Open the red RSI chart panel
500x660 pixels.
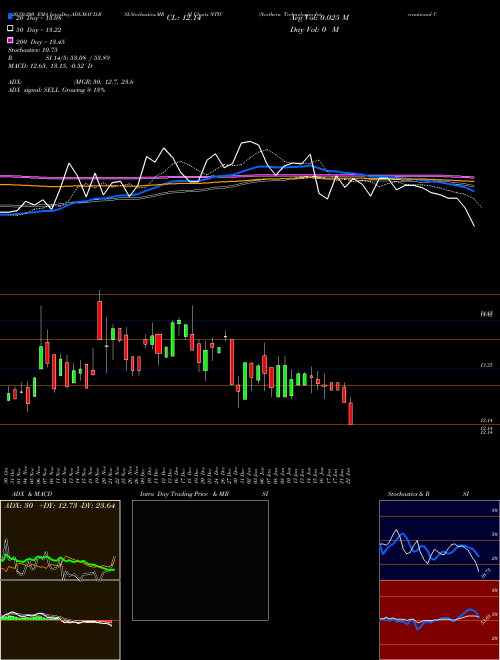click(x=439, y=620)
